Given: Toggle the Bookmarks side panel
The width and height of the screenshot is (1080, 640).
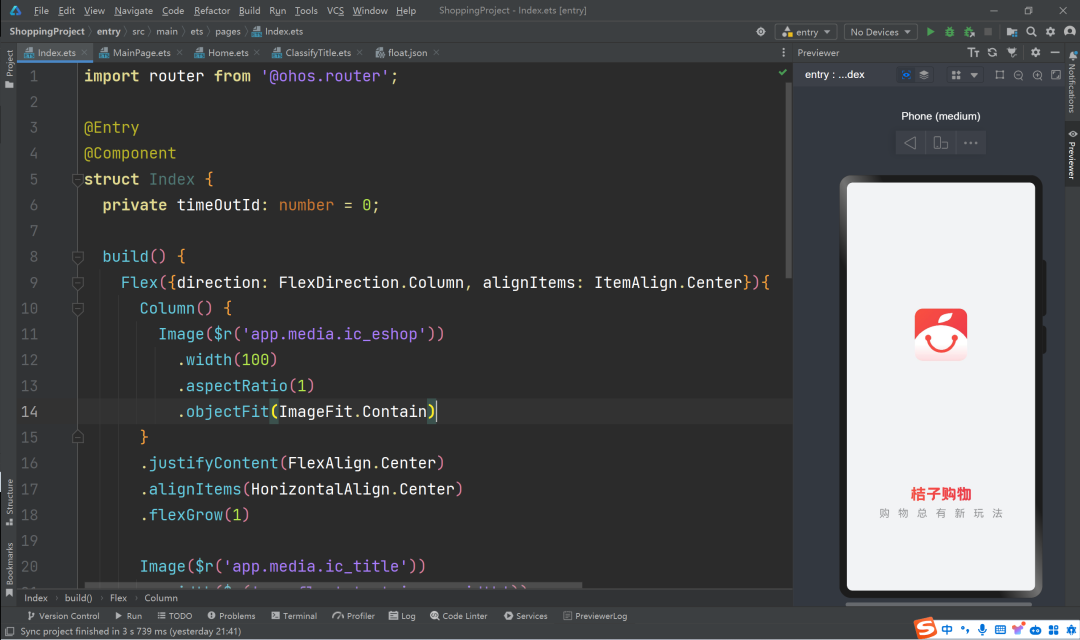Looking at the screenshot, I should [9, 569].
